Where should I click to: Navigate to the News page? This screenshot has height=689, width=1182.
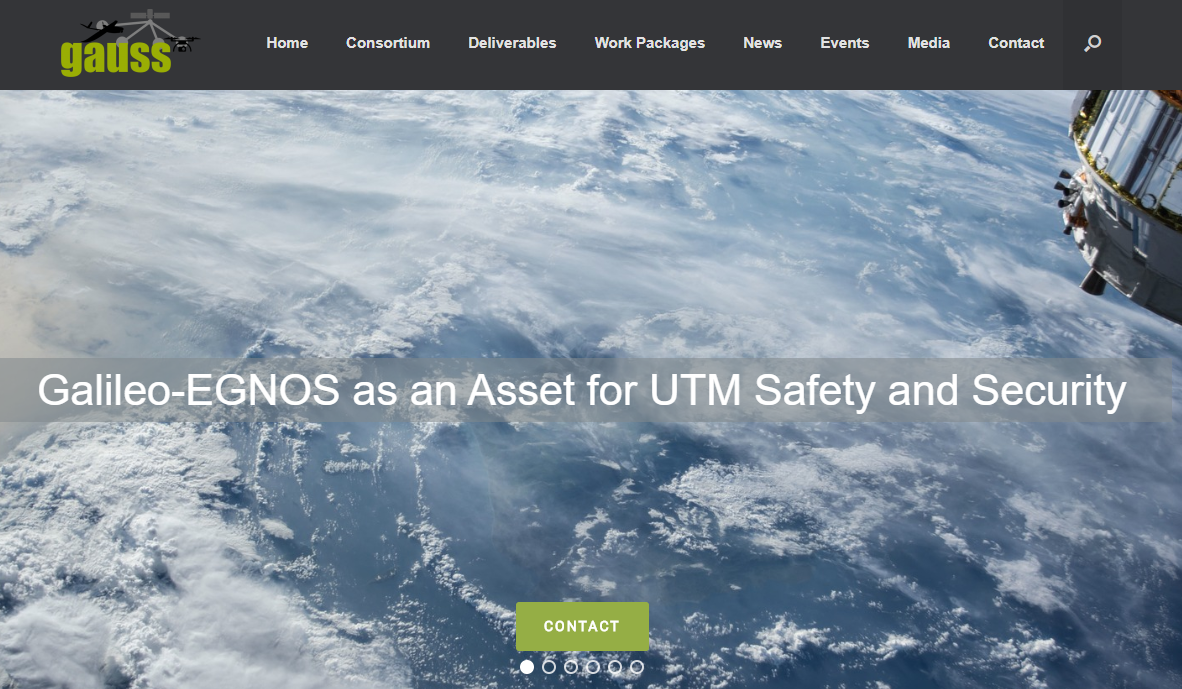(x=762, y=43)
